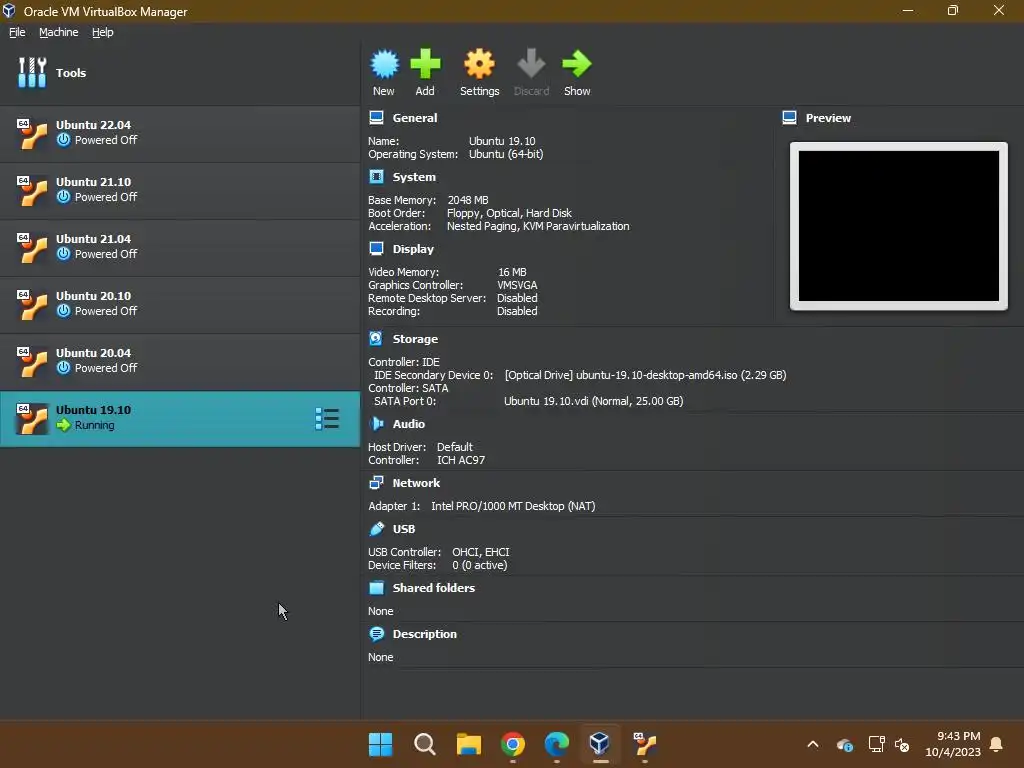Open the File menu
This screenshot has width=1024, height=768.
tap(17, 32)
